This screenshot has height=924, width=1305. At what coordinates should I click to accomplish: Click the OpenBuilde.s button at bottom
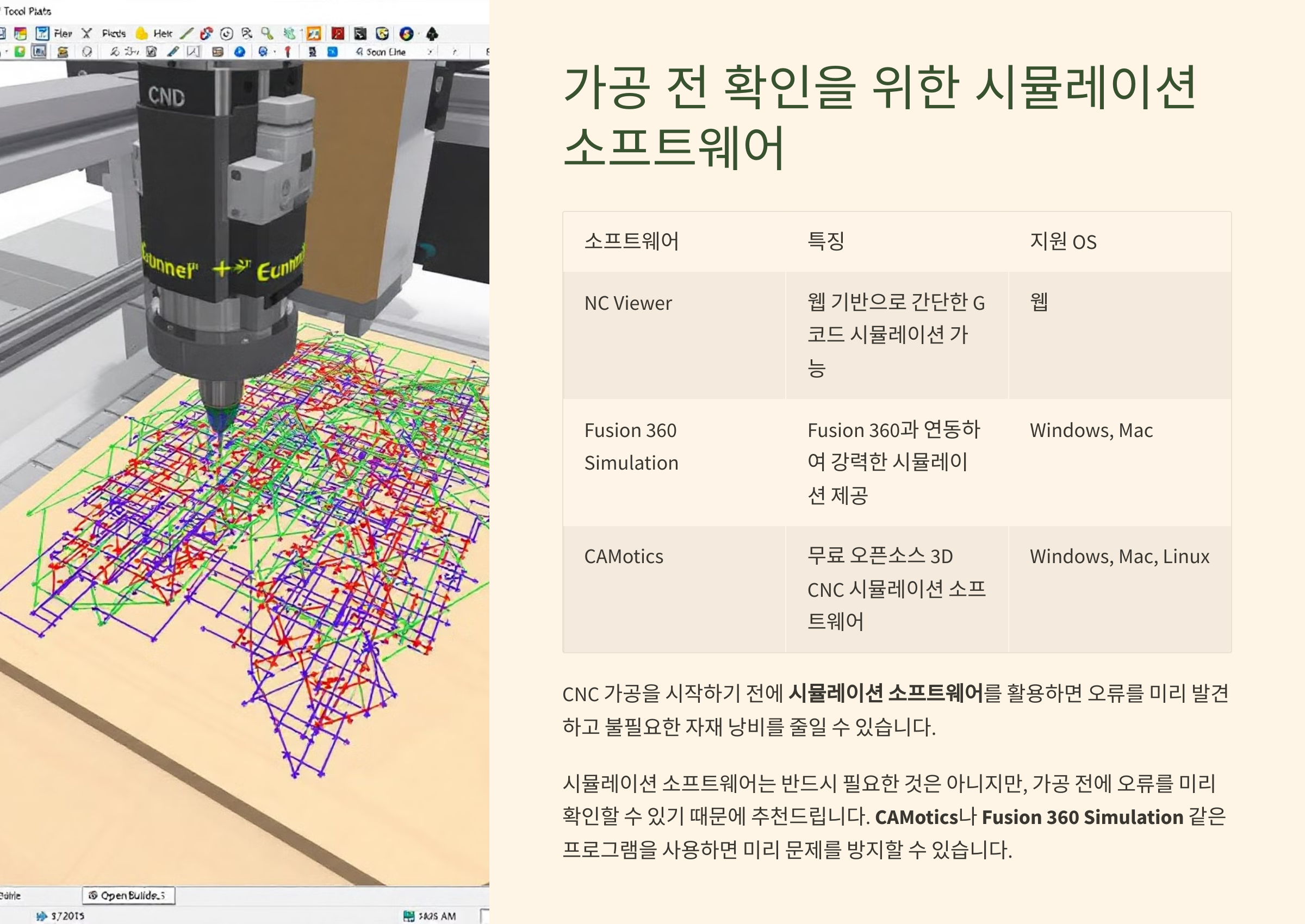(129, 896)
